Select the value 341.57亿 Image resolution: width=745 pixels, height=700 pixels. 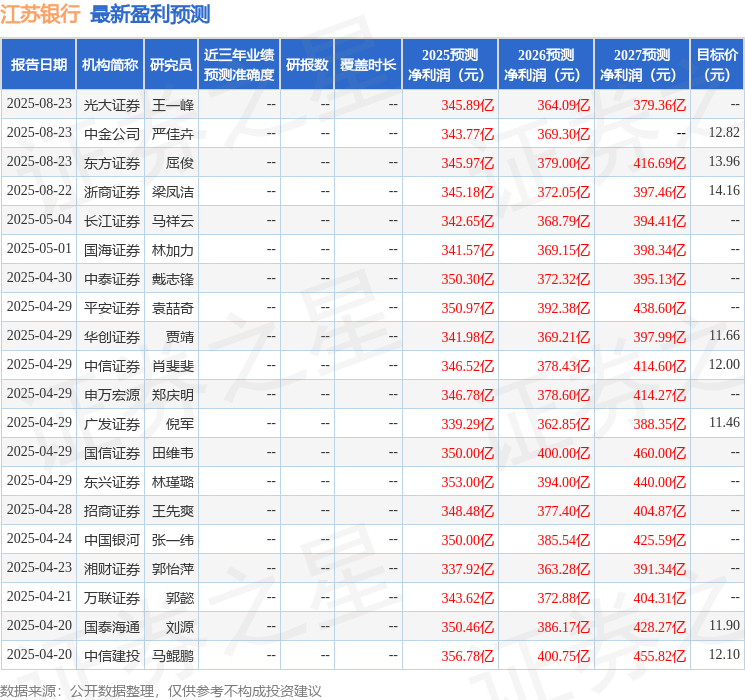(468, 249)
